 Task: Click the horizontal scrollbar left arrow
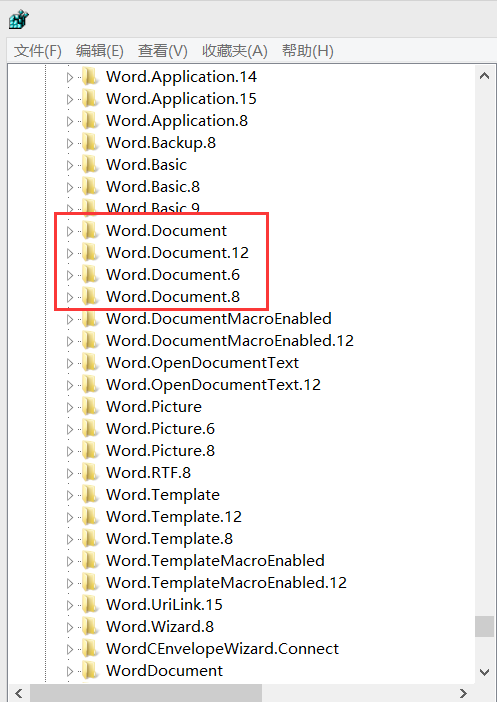click(19, 693)
